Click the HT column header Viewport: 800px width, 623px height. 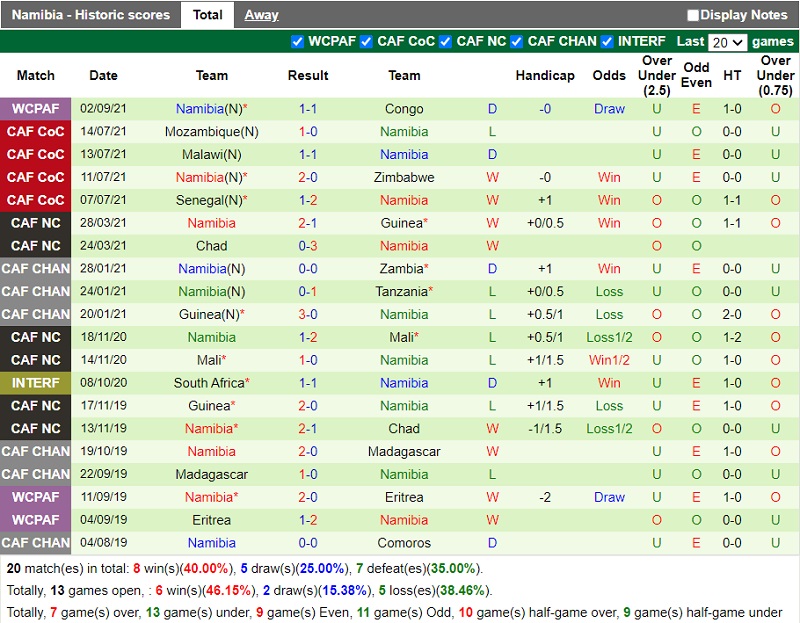pos(732,76)
